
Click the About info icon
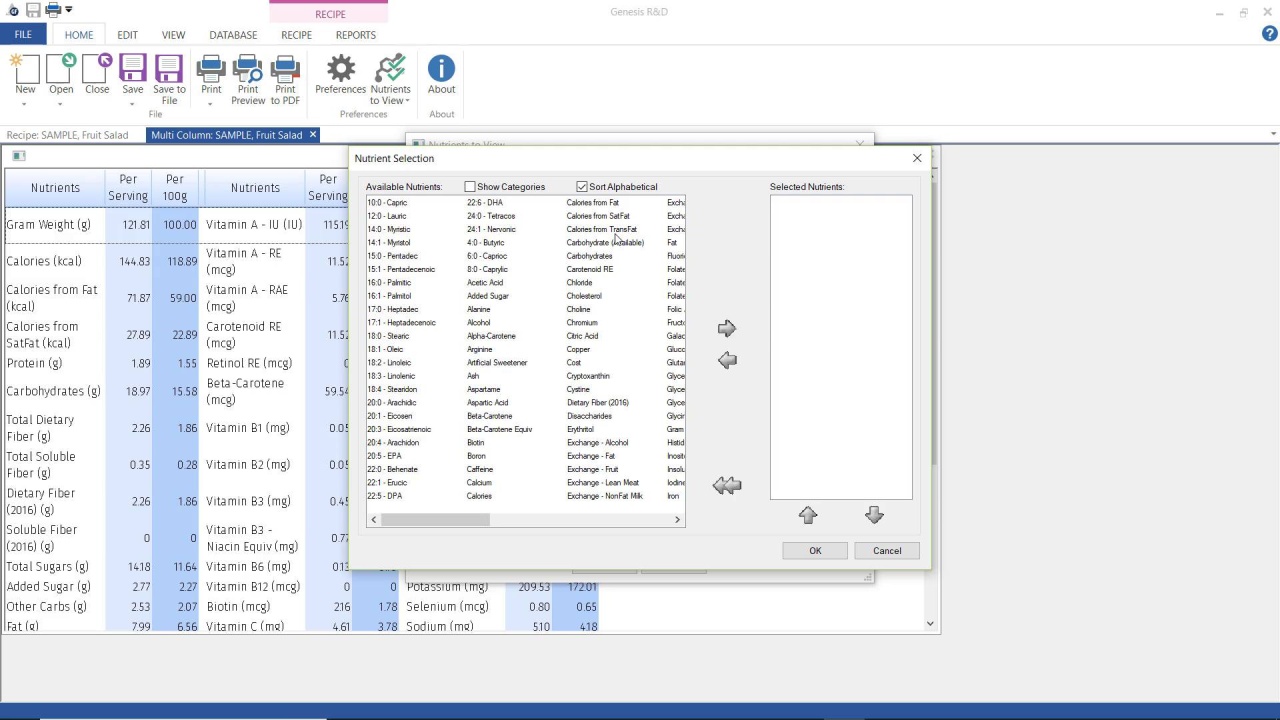click(441, 70)
